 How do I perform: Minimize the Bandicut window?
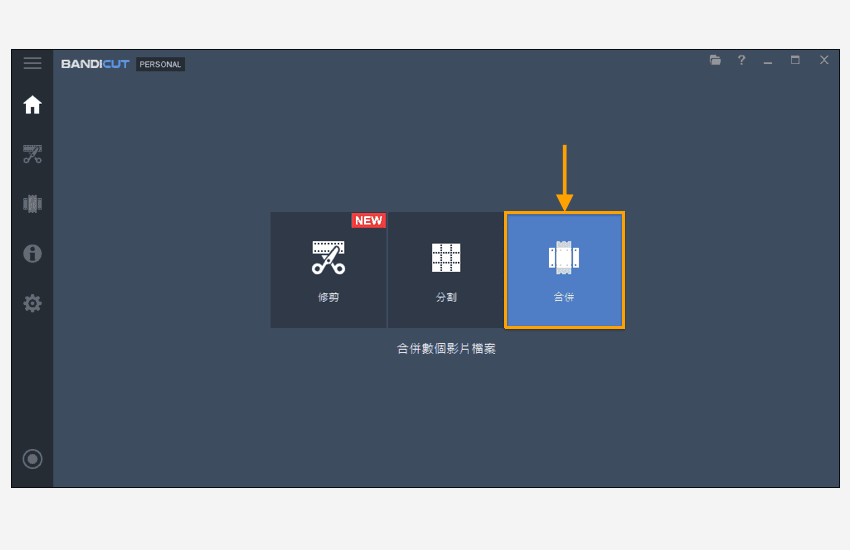[768, 61]
